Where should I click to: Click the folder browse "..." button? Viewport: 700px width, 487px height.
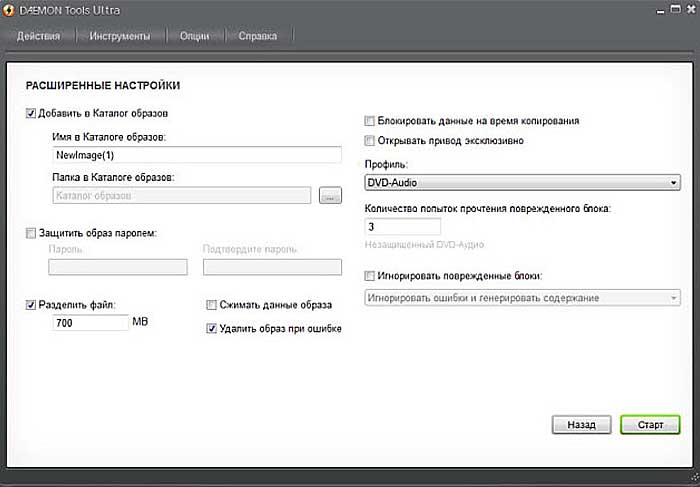coord(330,196)
